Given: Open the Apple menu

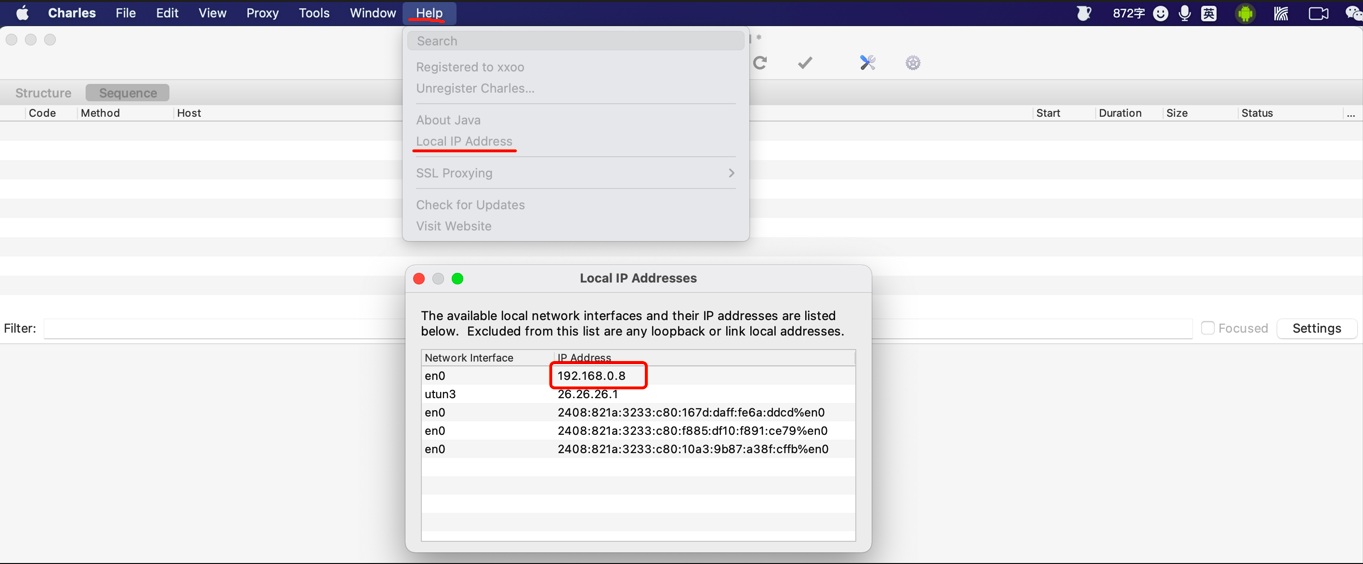Looking at the screenshot, I should pos(22,13).
